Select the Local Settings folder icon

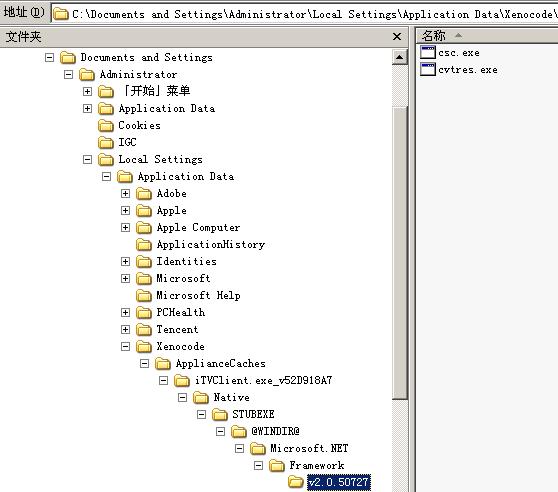tap(106, 160)
